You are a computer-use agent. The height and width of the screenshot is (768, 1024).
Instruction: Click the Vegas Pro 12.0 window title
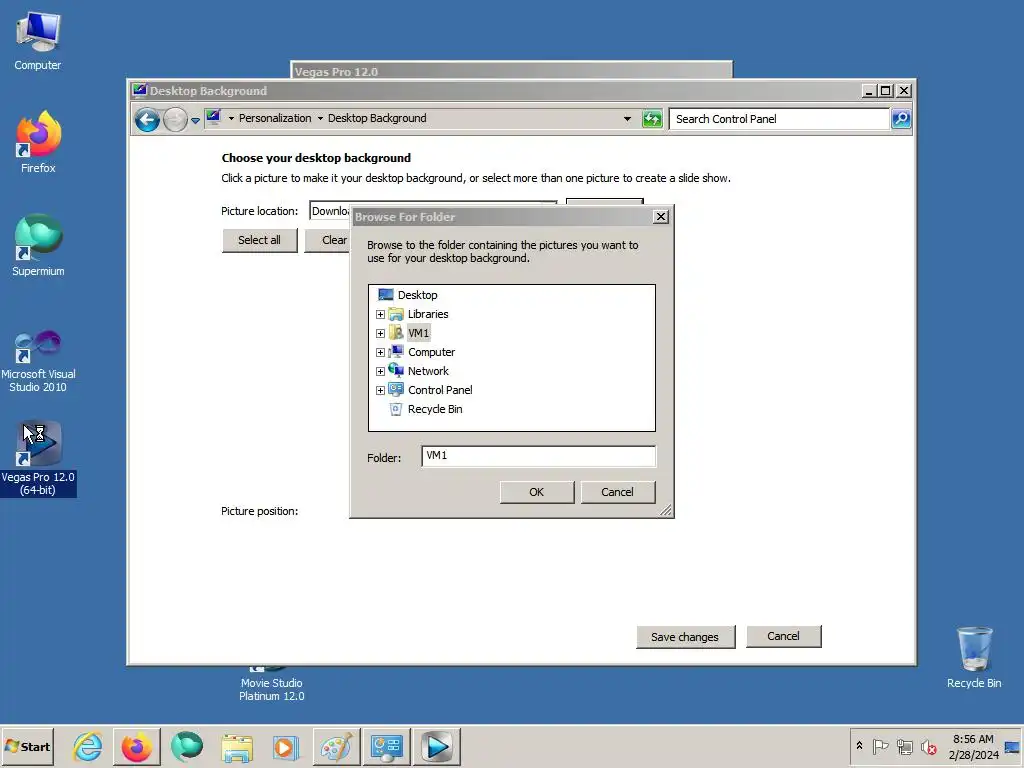point(336,72)
